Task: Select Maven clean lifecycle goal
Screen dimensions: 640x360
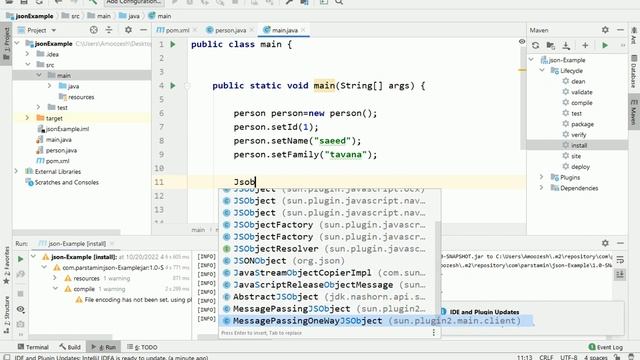Action: tap(578, 81)
